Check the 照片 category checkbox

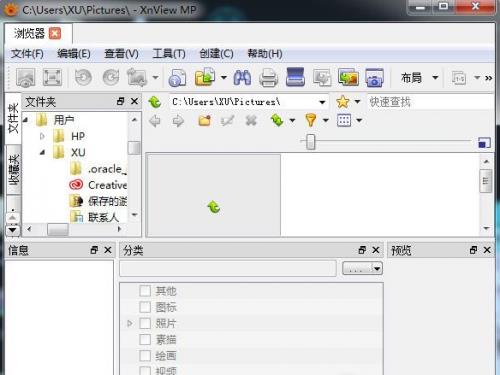tap(145, 323)
